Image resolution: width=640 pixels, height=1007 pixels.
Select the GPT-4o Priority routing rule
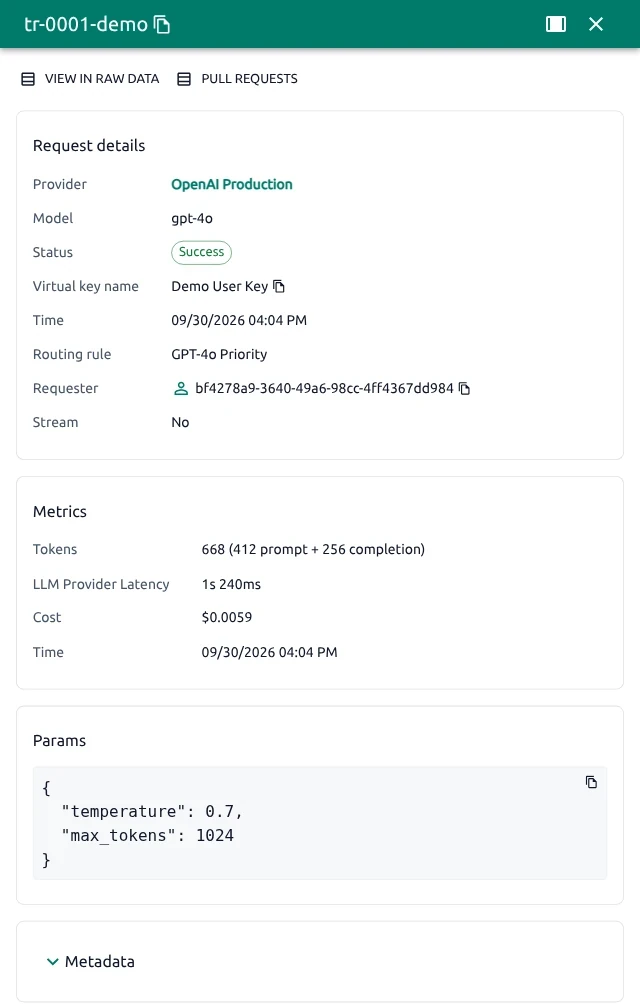(219, 355)
